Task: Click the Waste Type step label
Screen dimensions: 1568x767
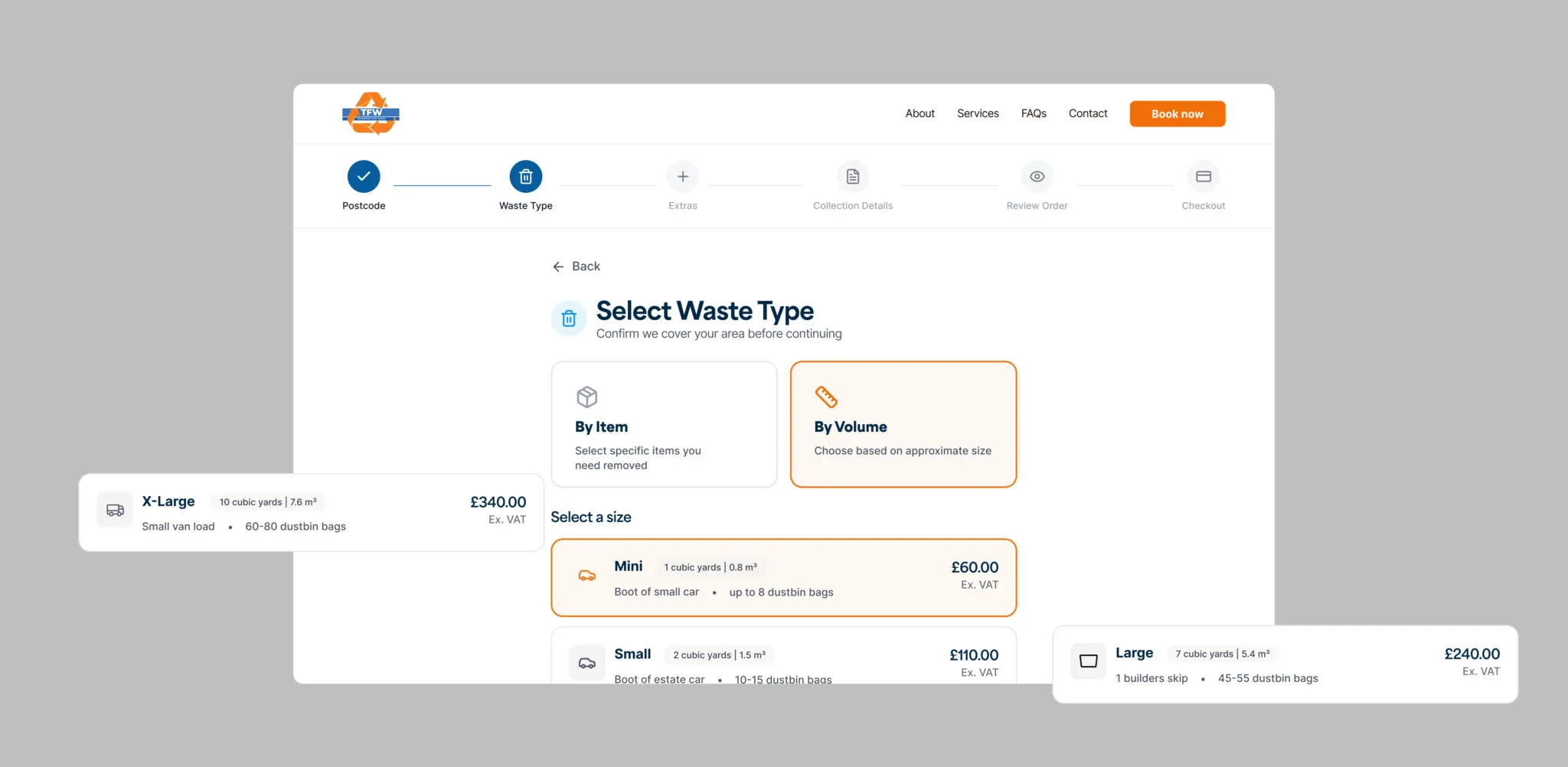Action: coord(526,206)
